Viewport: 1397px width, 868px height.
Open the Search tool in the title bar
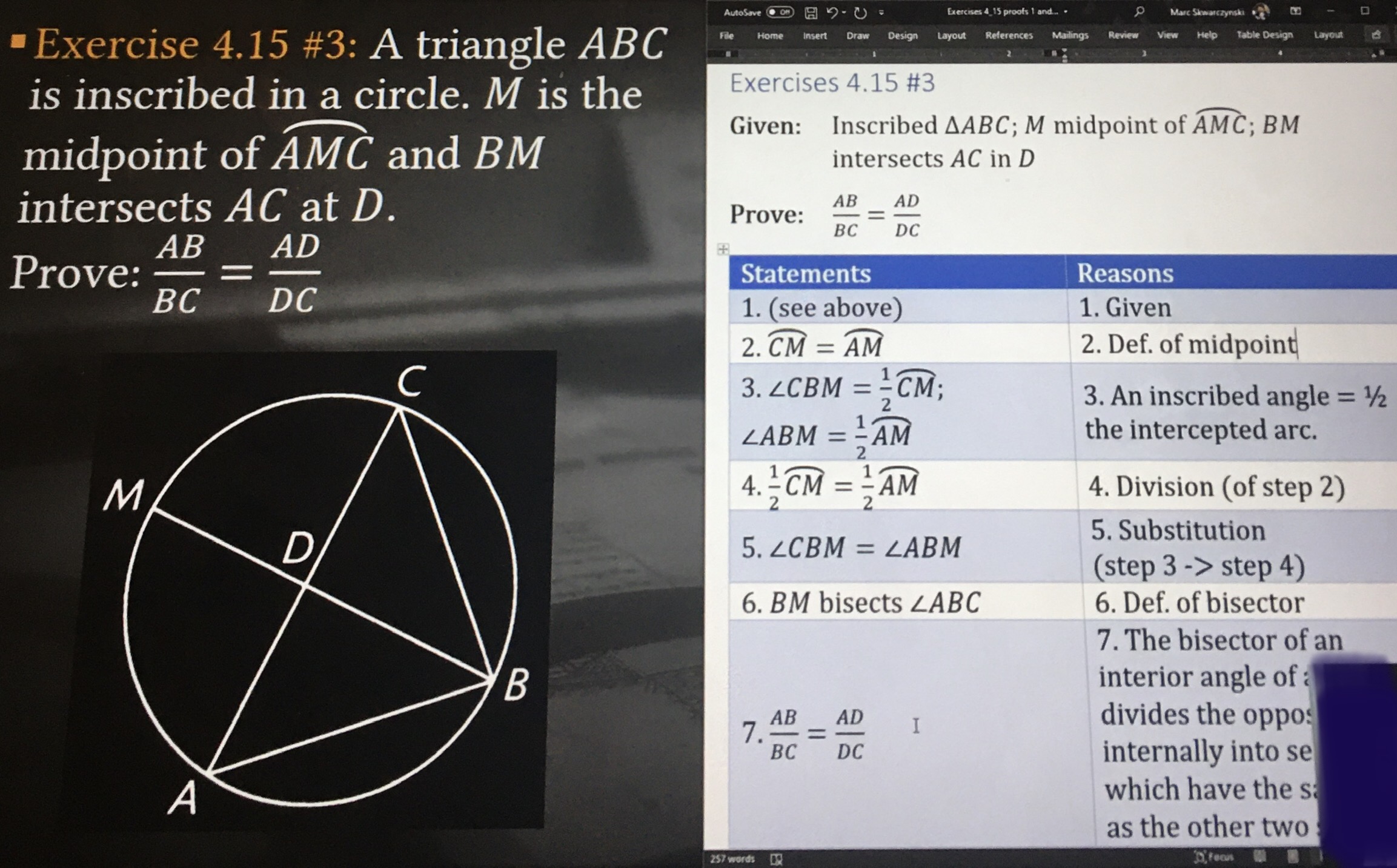click(1139, 12)
